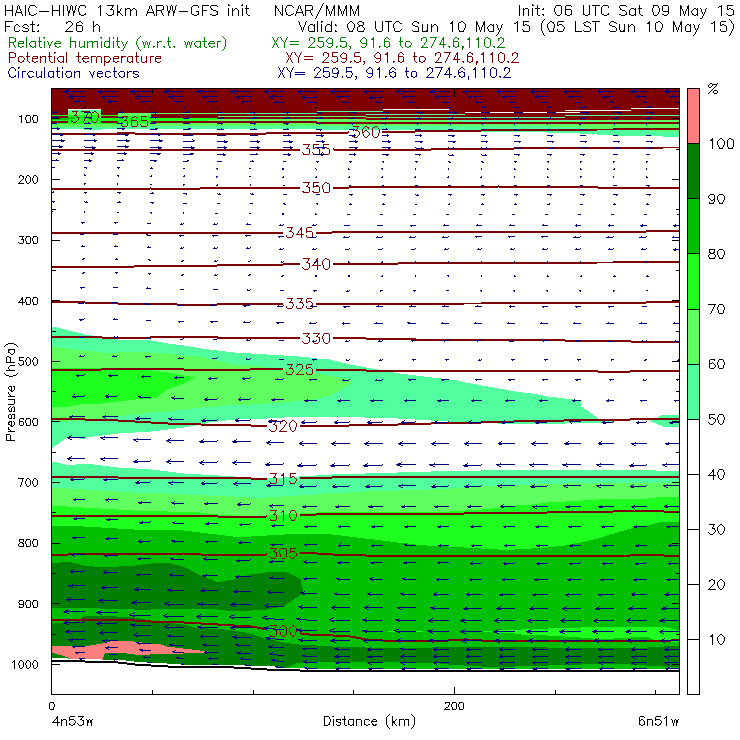Click the colorbar '50' value label
The height and width of the screenshot is (740, 740).
click(x=716, y=420)
